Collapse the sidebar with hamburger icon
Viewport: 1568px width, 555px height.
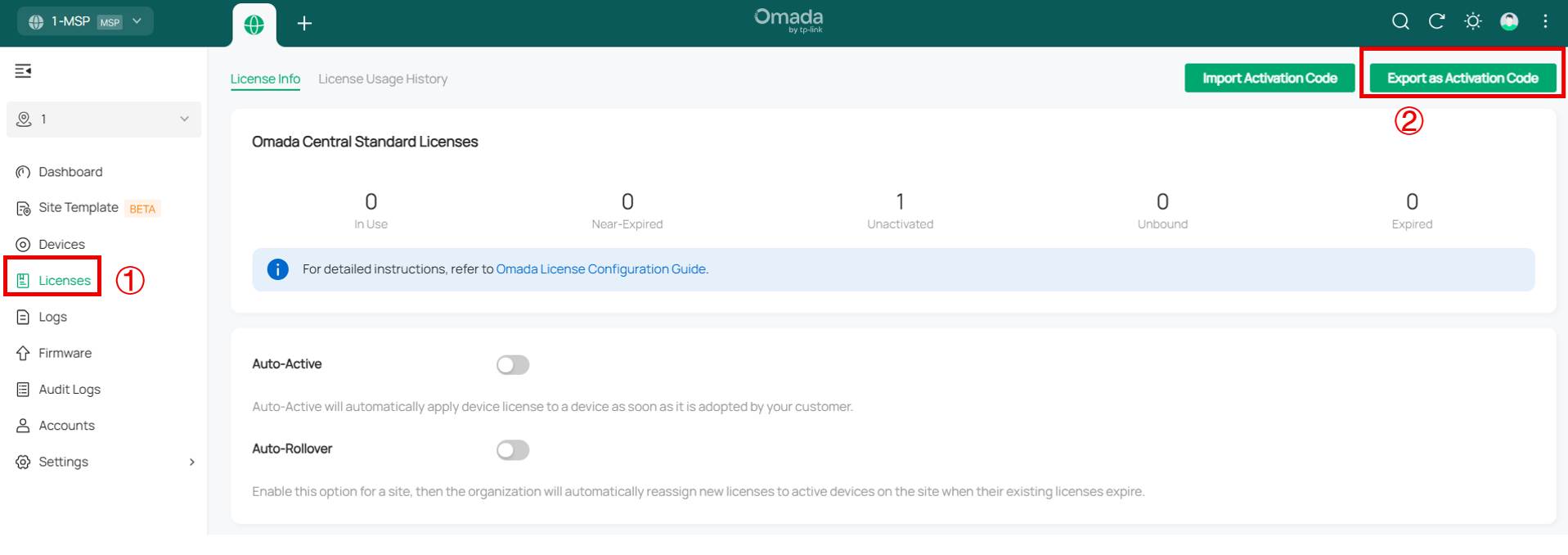(x=23, y=71)
